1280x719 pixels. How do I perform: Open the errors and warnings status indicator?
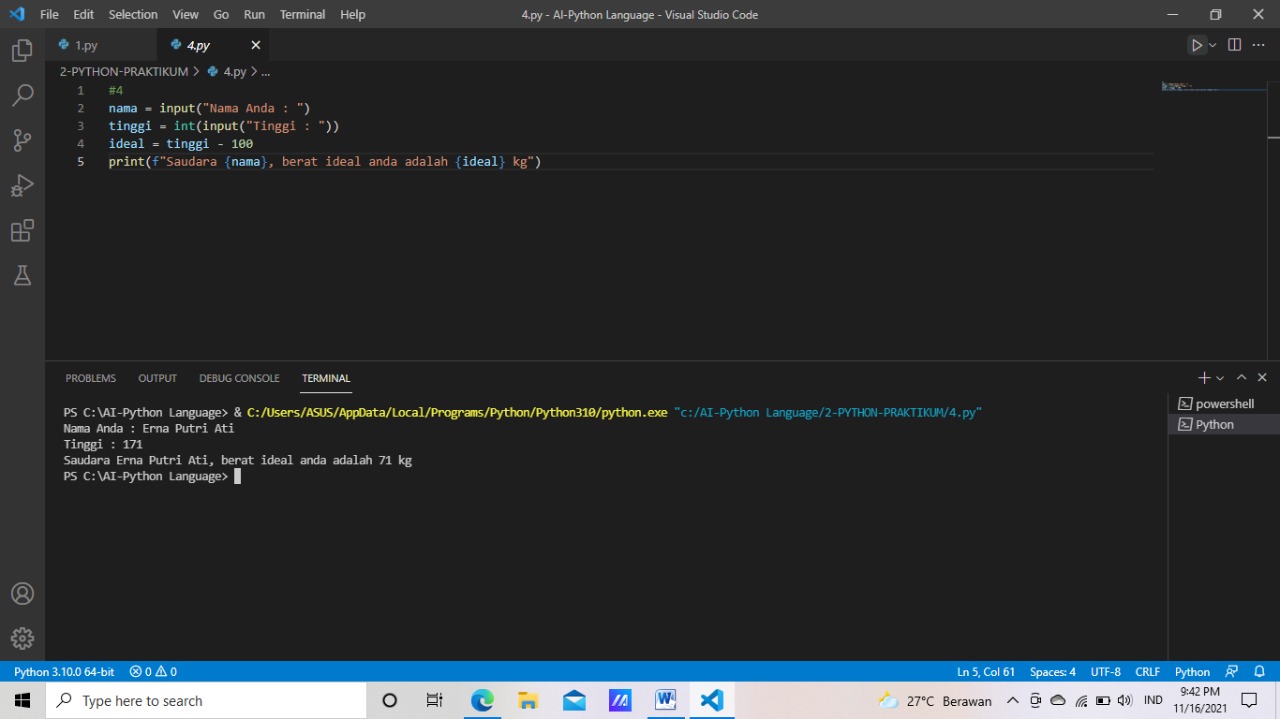(152, 671)
